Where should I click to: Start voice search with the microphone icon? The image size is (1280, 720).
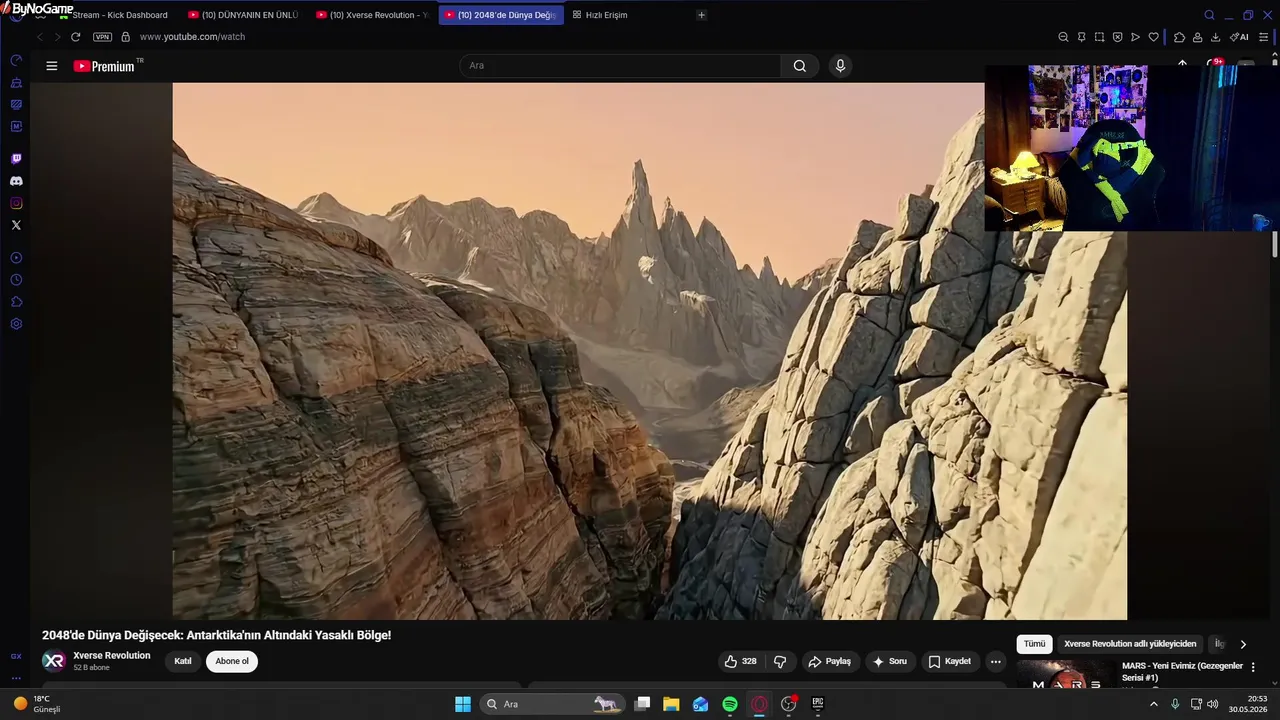click(x=840, y=66)
